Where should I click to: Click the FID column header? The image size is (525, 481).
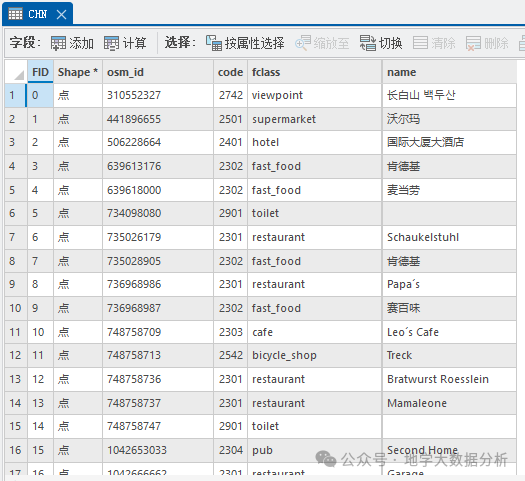point(40,72)
